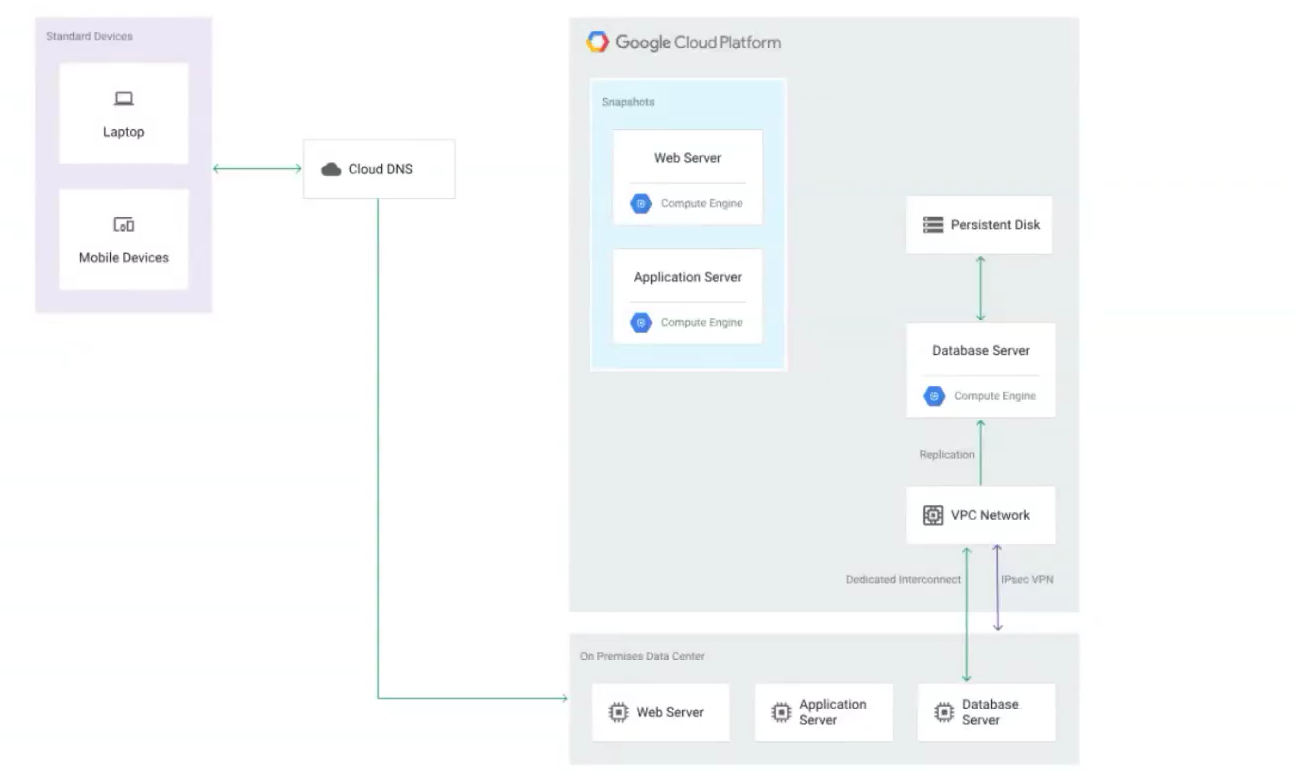This screenshot has width=1295, height=782.
Task: Select the Mobile Devices icon
Action: [124, 225]
